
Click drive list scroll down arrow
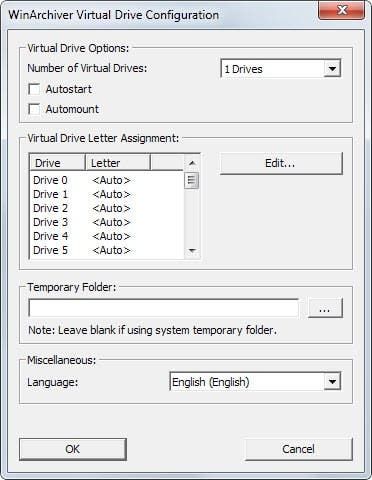[x=192, y=251]
